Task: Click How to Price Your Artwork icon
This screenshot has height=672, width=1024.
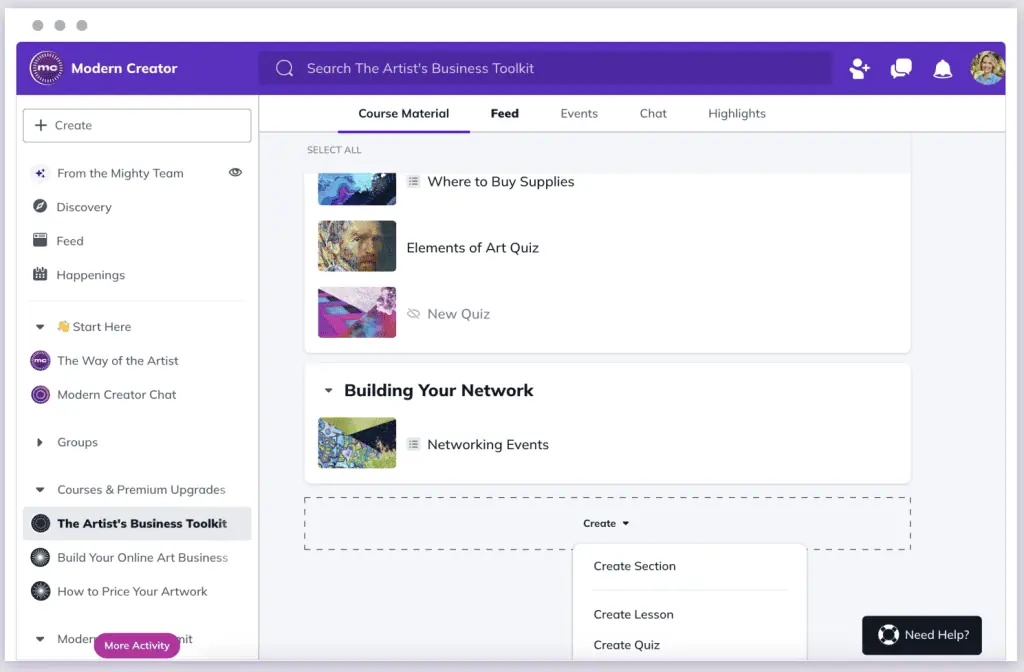Action: pyautogui.click(x=40, y=591)
